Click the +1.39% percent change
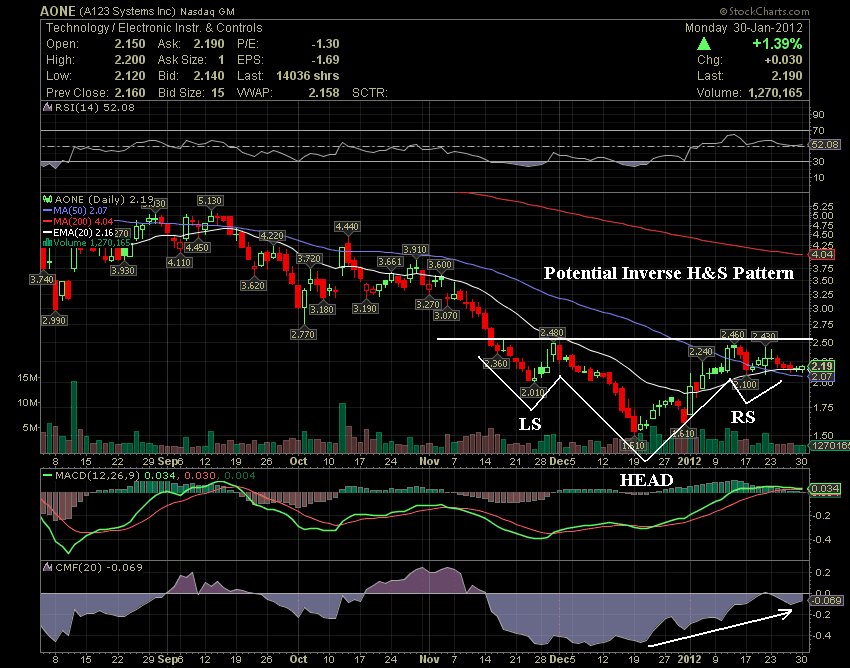850x668 pixels. click(777, 43)
